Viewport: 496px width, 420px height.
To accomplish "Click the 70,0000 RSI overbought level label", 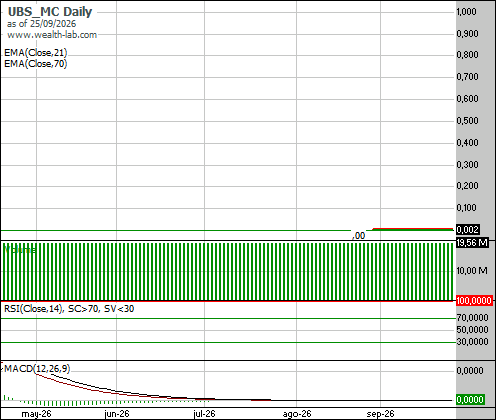I will [x=472, y=317].
